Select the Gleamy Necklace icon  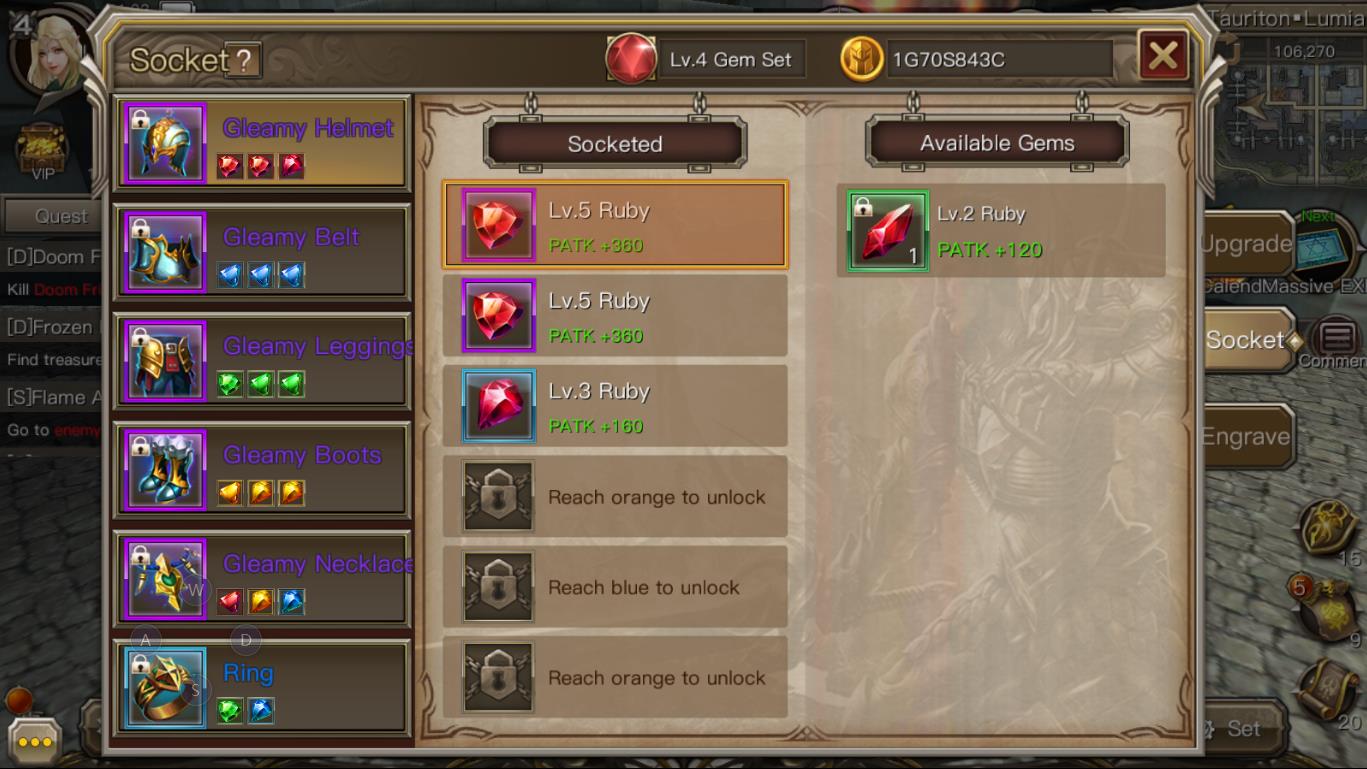[x=166, y=579]
